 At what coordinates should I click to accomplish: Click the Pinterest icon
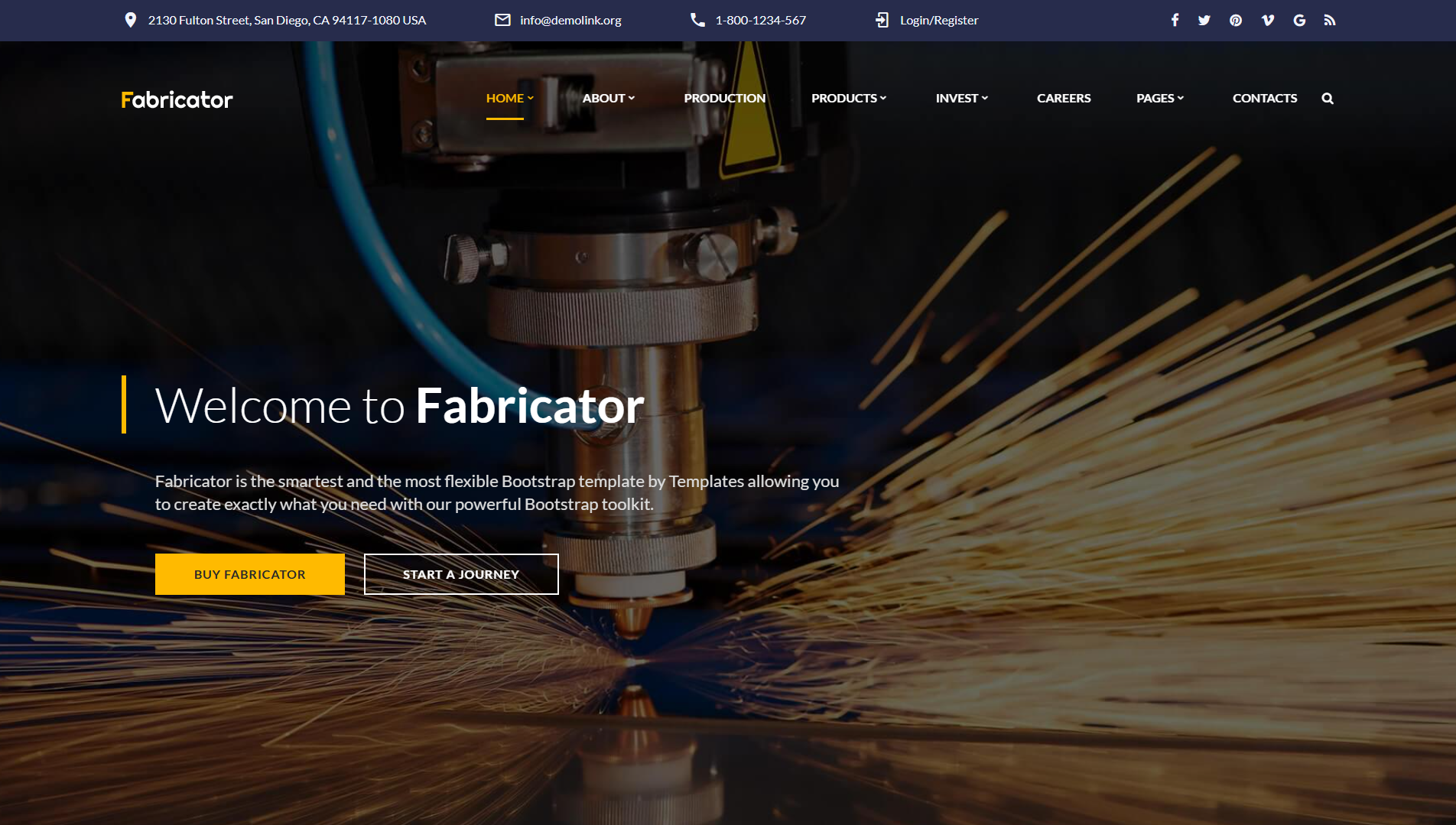[x=1236, y=21]
